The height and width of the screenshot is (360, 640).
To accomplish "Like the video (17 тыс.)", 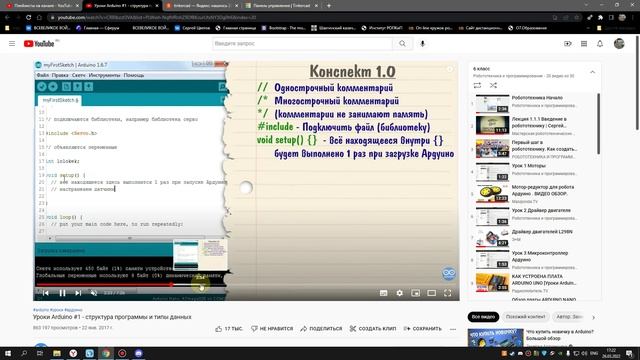I will click(x=229, y=329).
